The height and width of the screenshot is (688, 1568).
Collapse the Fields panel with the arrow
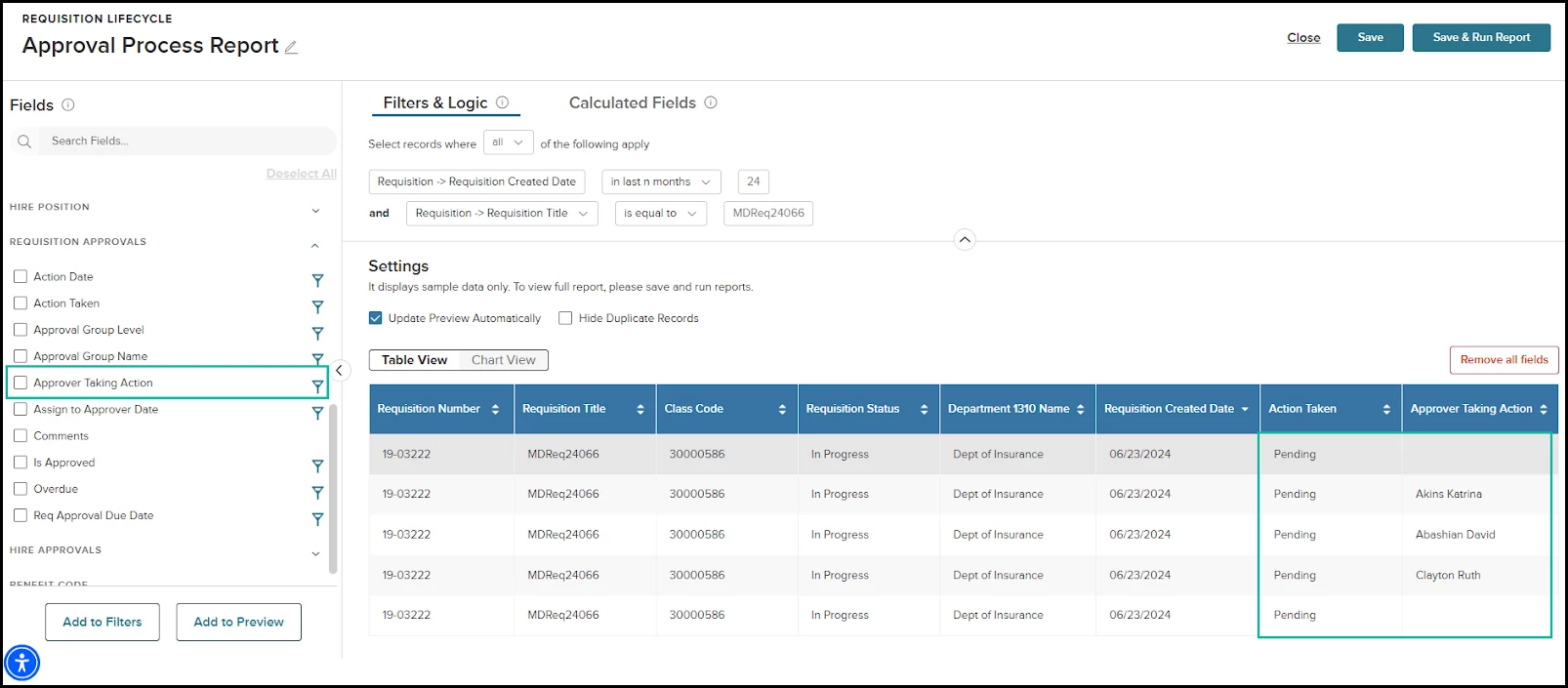[x=339, y=370]
